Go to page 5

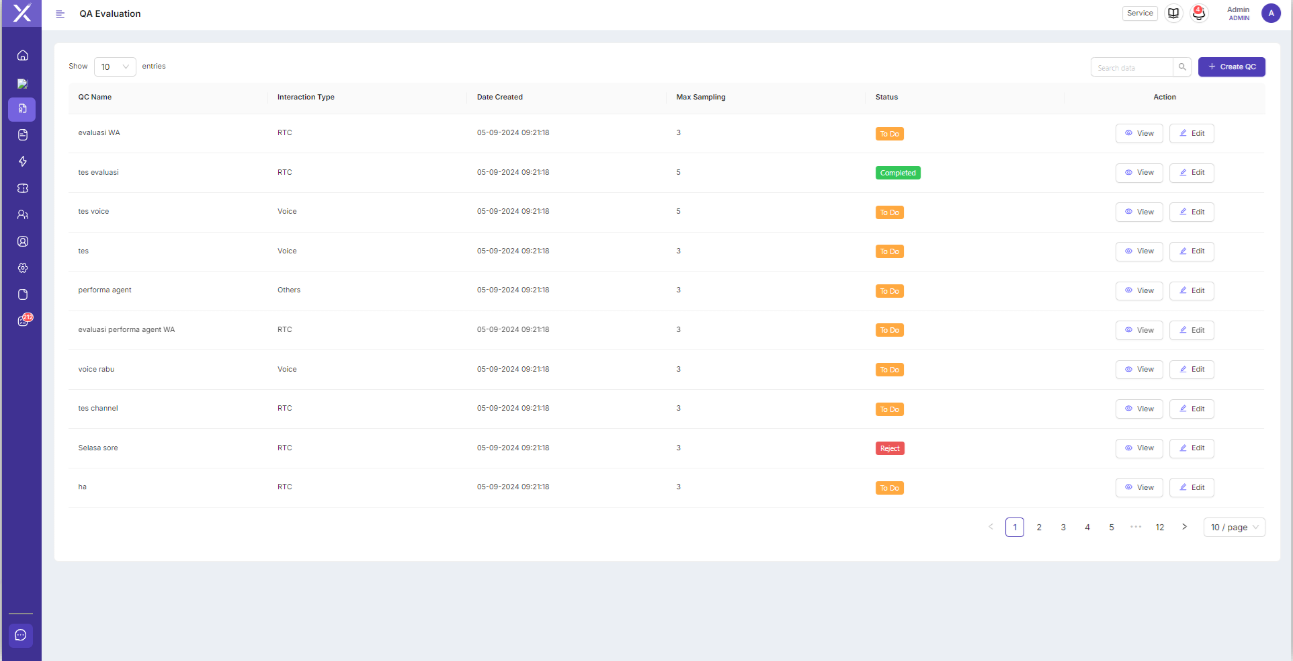pyautogui.click(x=1111, y=527)
